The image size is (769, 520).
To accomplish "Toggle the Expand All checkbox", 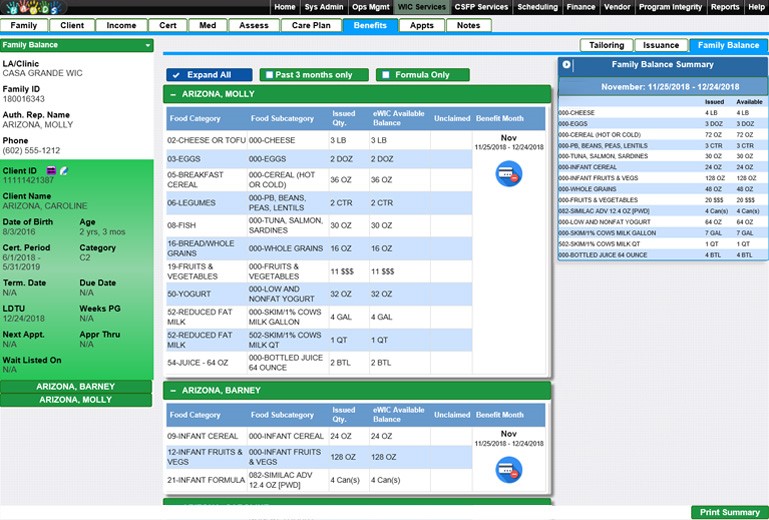I will pyautogui.click(x=176, y=75).
